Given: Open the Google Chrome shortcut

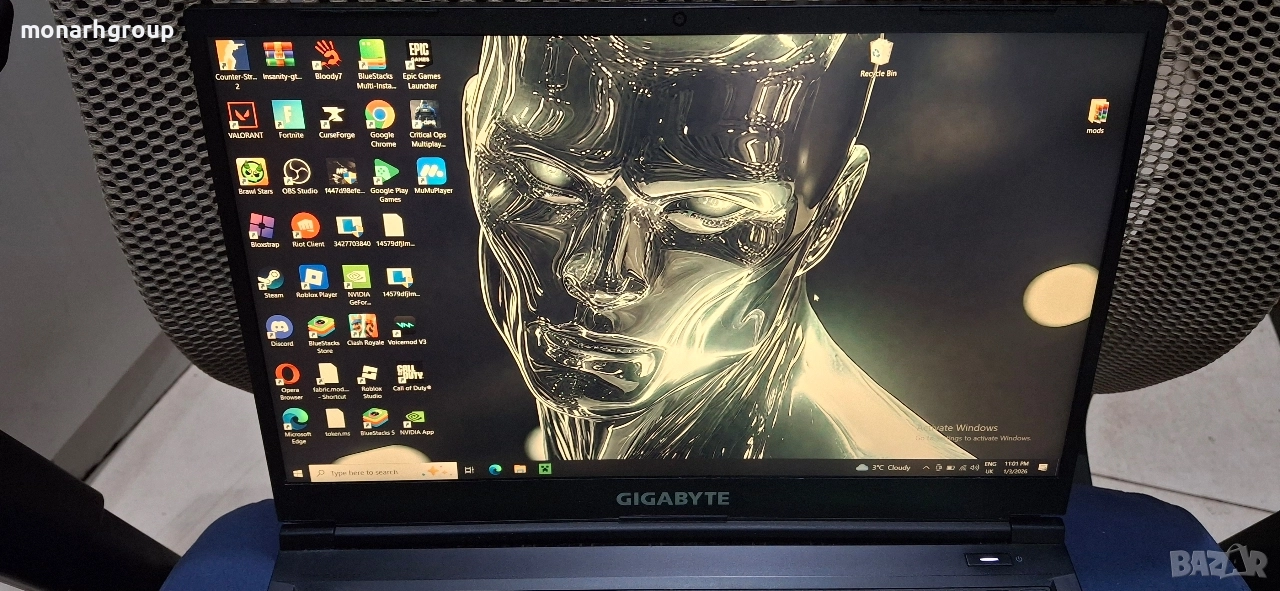Looking at the screenshot, I should [380, 115].
